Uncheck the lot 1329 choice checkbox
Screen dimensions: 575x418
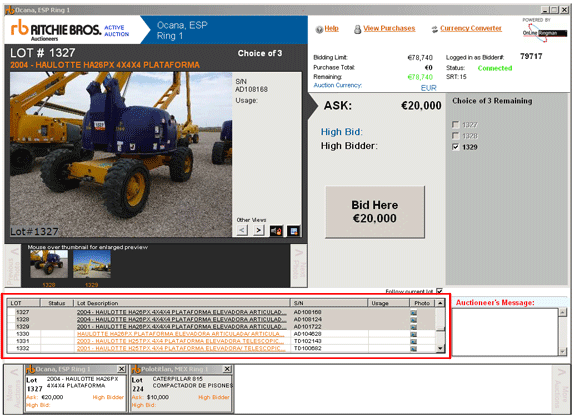click(x=455, y=147)
